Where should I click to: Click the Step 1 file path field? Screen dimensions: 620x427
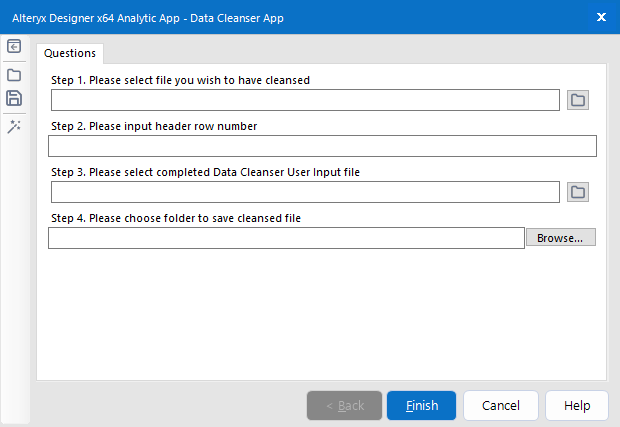point(305,100)
